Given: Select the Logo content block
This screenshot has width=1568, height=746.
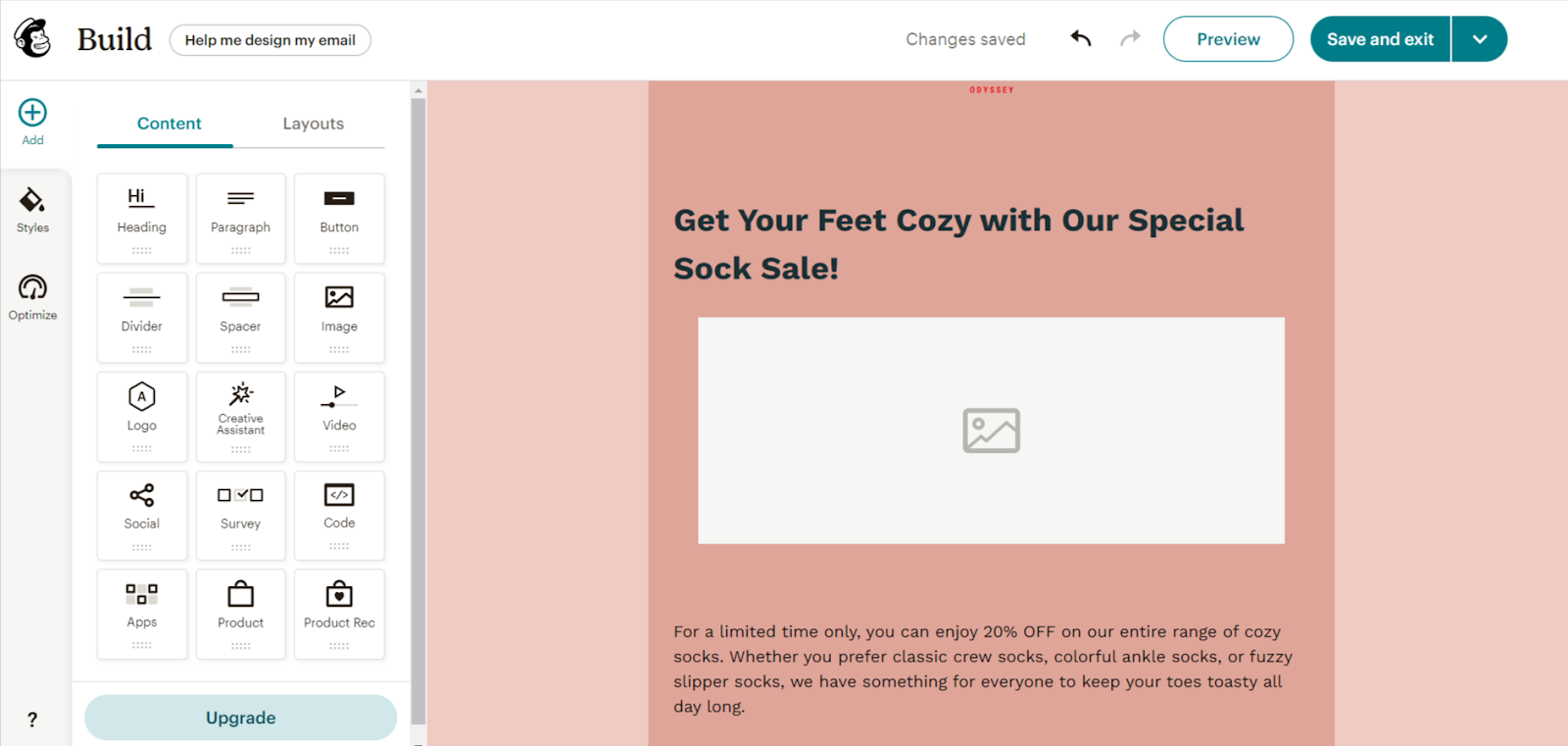Looking at the screenshot, I should pyautogui.click(x=142, y=417).
